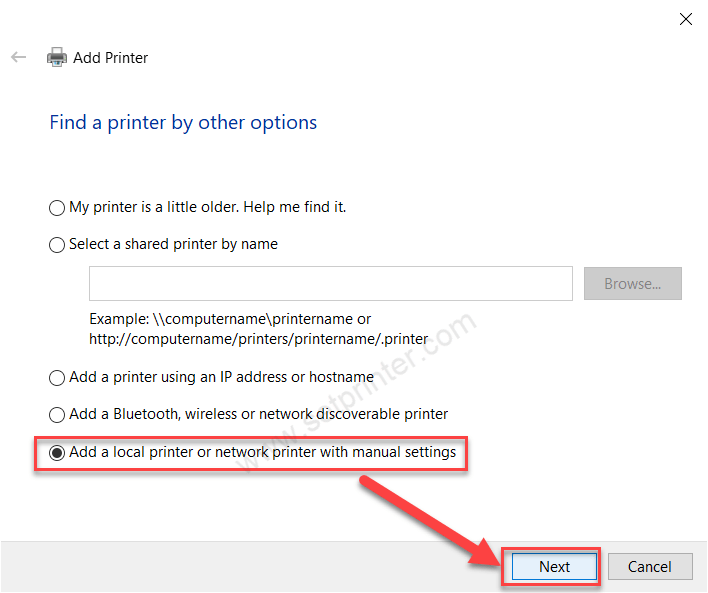Select the local printer with manual settings radio circle
This screenshot has height=593, width=708.
[x=57, y=453]
